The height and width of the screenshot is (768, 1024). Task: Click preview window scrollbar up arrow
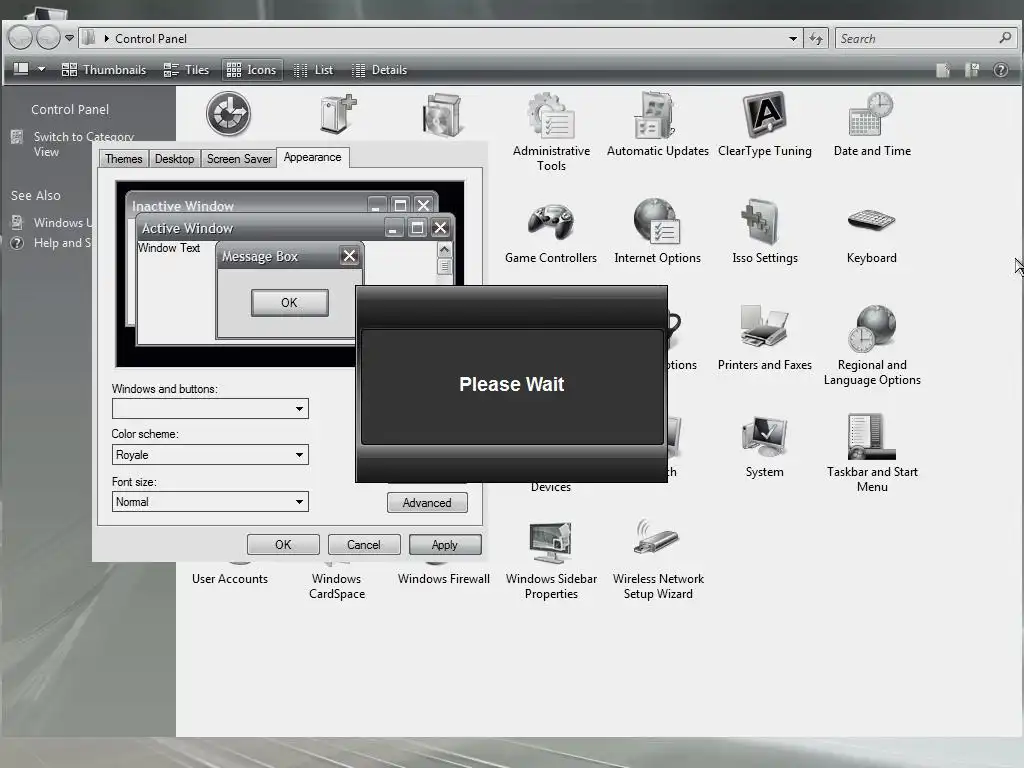click(x=444, y=250)
